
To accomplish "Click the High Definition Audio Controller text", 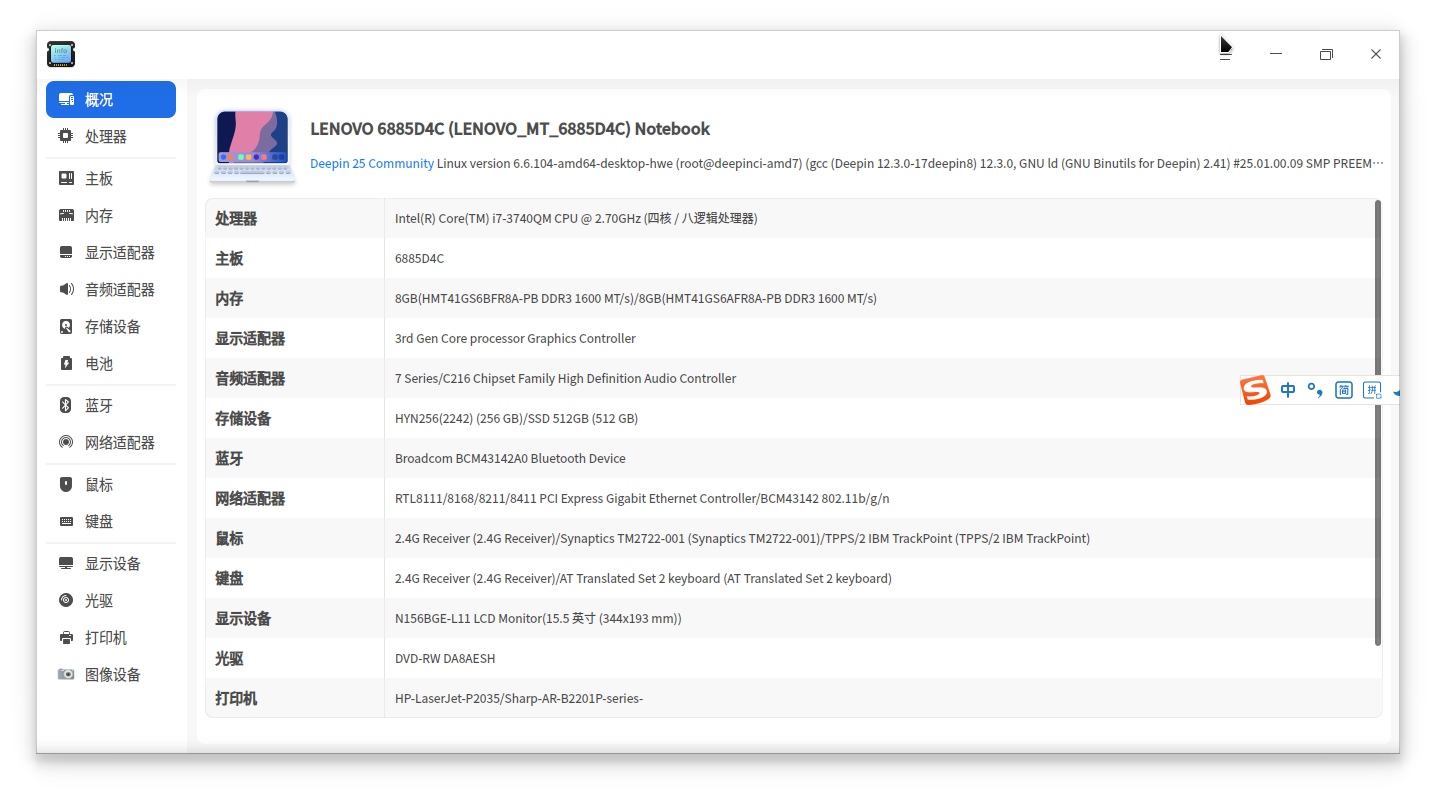I will tap(565, 379).
